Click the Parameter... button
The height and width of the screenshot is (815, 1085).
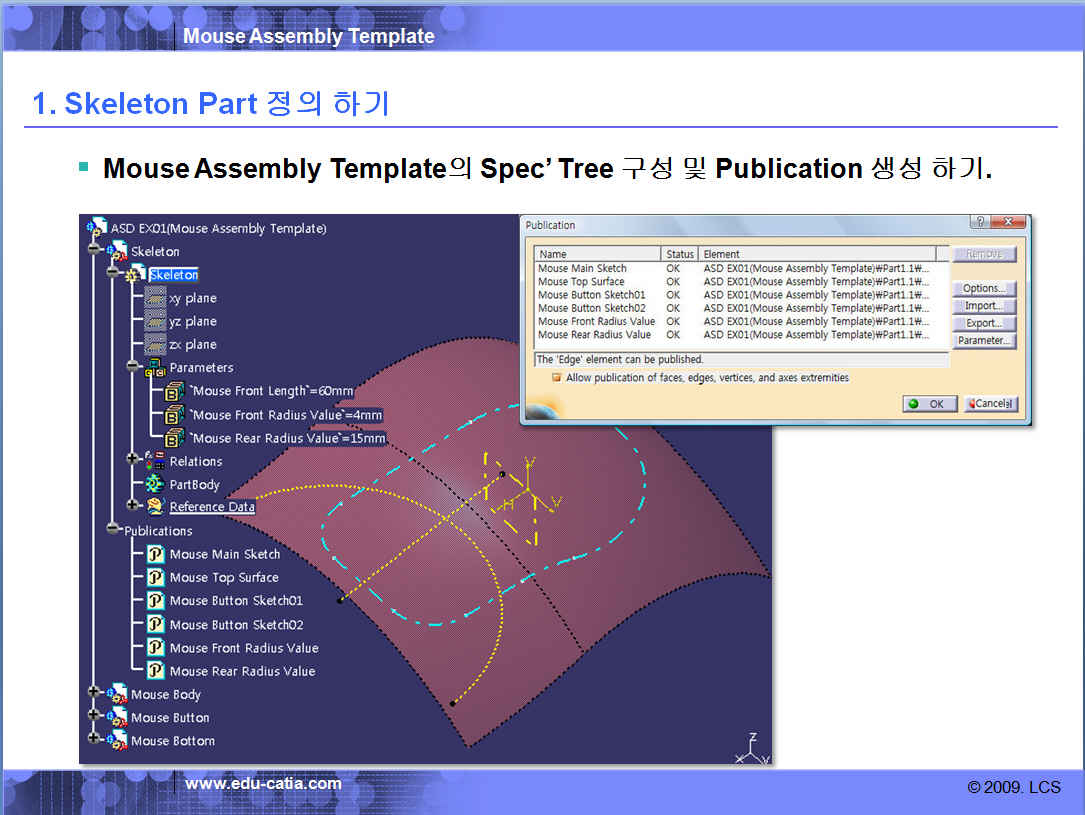click(x=984, y=340)
